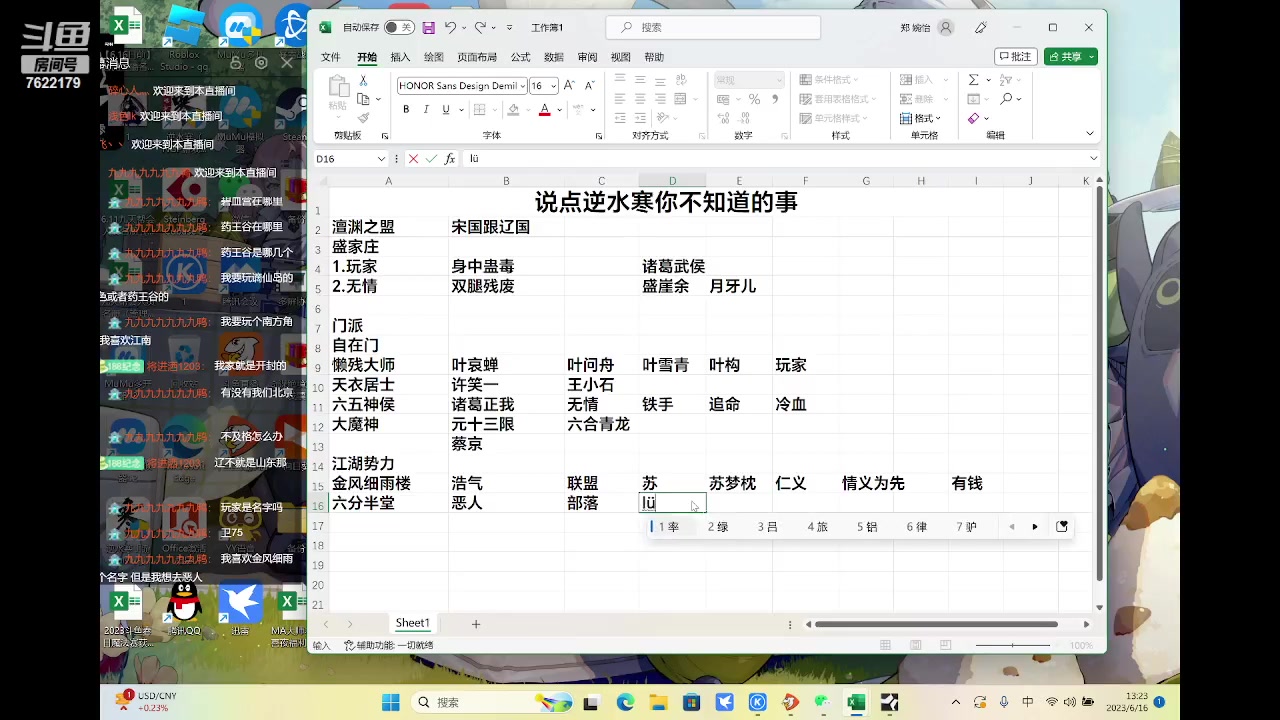This screenshot has height=720, width=1280.
Task: Click the 批注 comments button
Action: pos(1015,57)
